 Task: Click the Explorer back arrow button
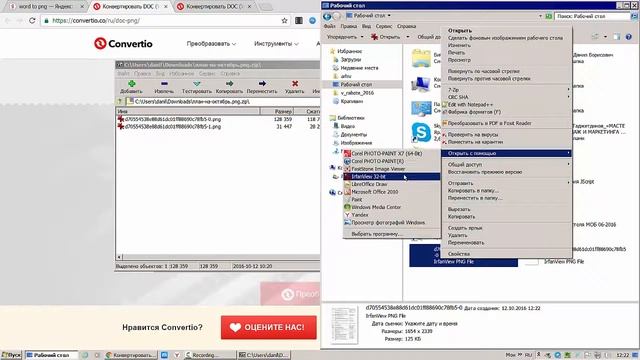click(327, 16)
